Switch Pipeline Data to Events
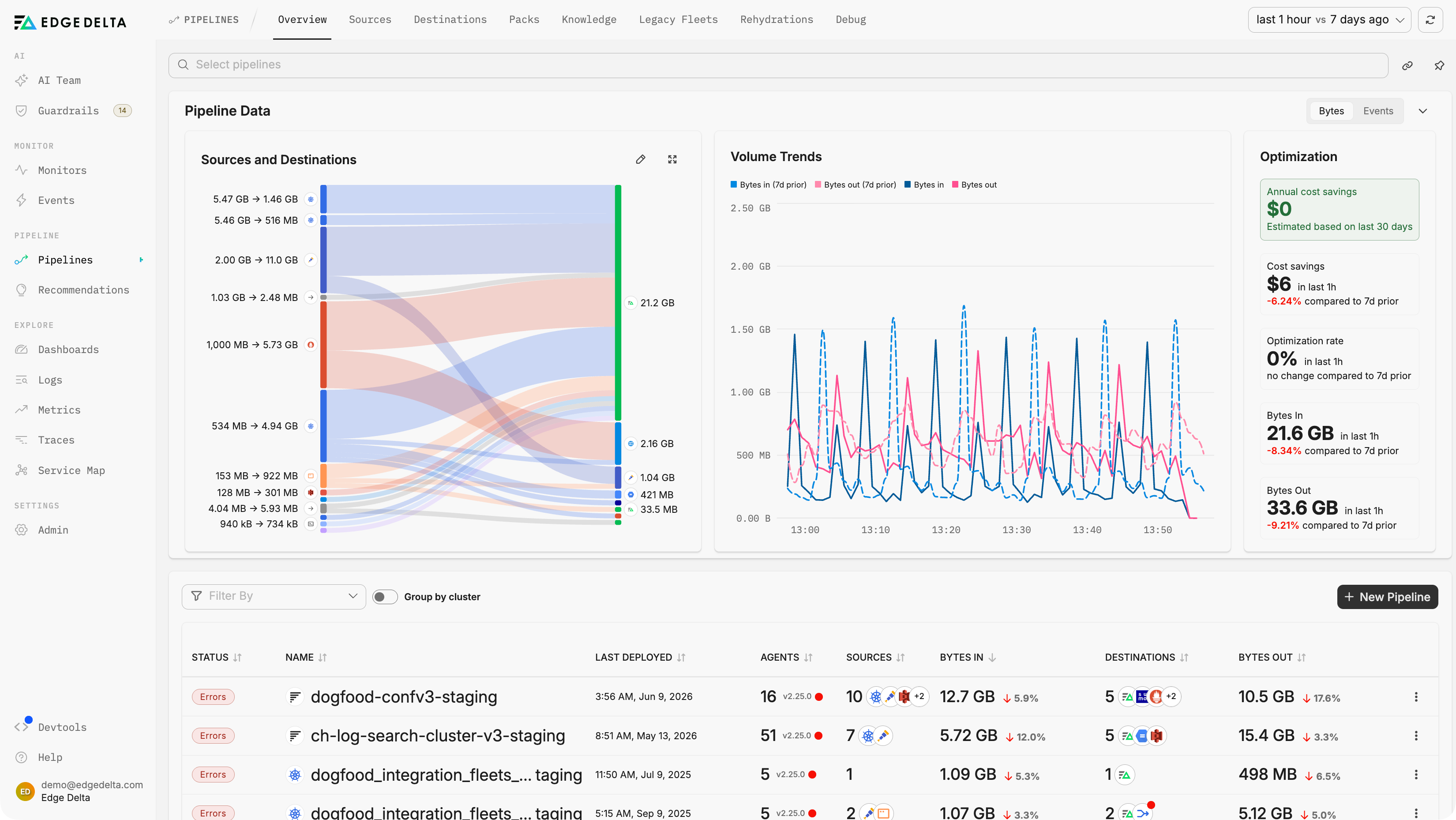The height and width of the screenshot is (820, 1456). [1378, 111]
